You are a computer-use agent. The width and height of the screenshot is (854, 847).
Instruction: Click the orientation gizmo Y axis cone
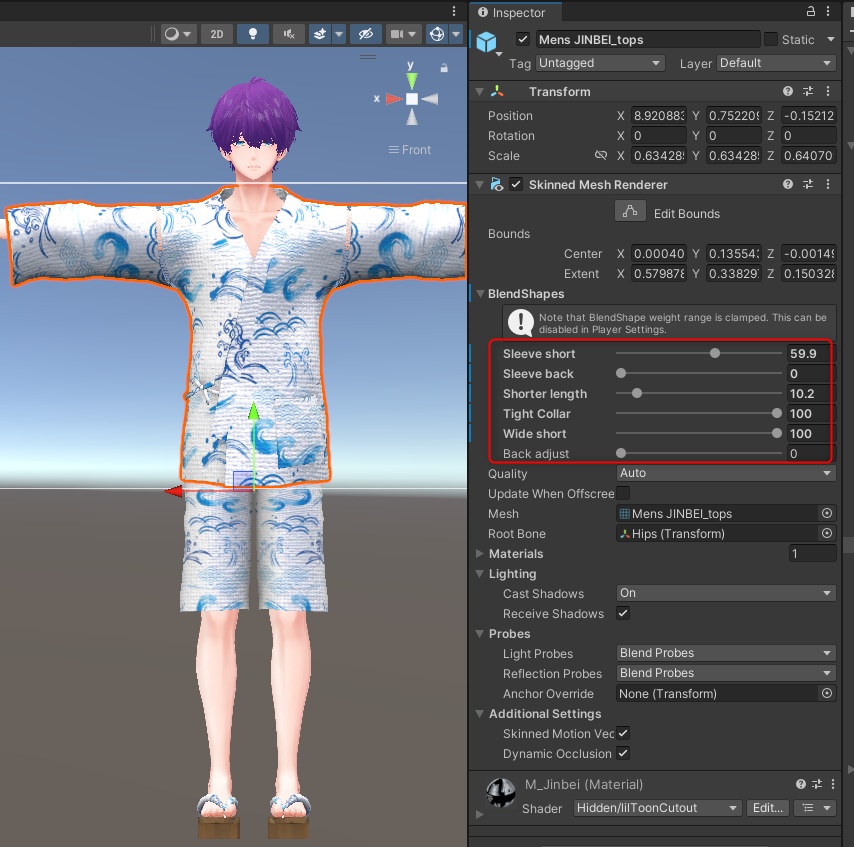pos(412,80)
